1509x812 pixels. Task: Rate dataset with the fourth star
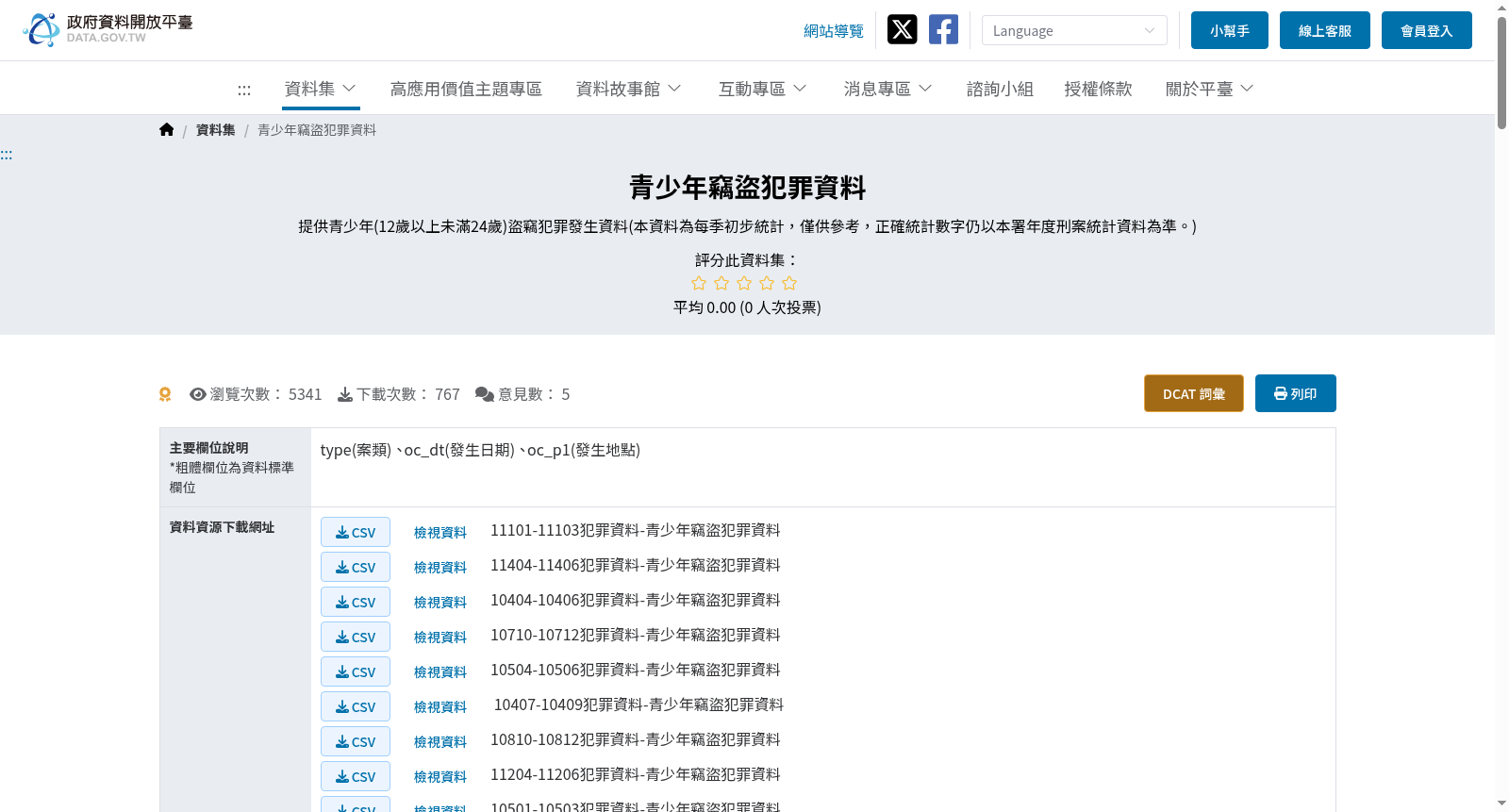coord(767,283)
